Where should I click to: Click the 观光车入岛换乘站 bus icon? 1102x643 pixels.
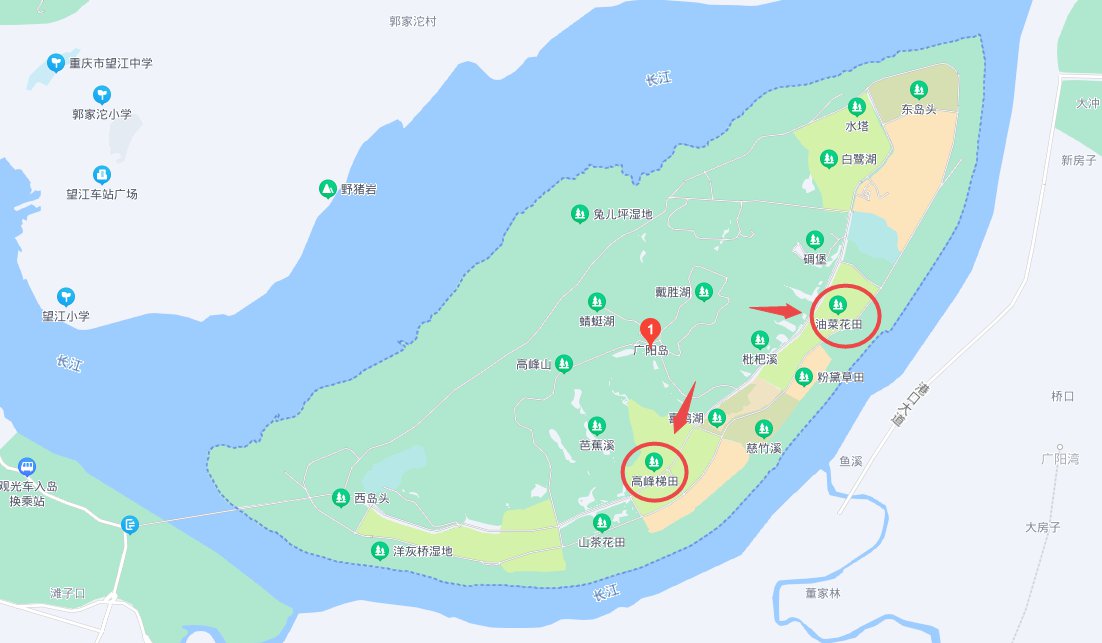tap(27, 467)
